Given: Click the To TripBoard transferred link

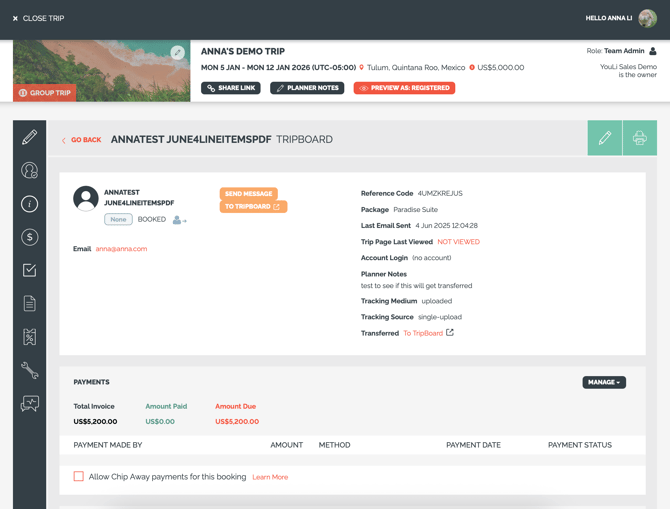Looking at the screenshot, I should [423, 333].
